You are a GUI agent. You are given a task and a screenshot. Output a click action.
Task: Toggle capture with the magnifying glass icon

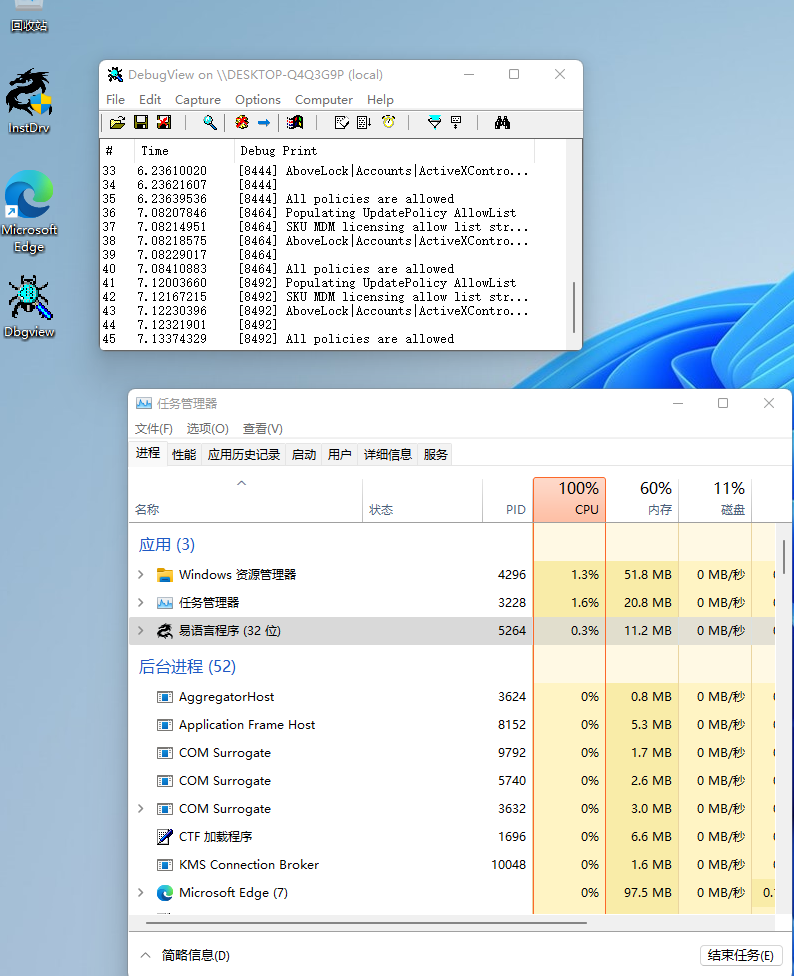210,122
